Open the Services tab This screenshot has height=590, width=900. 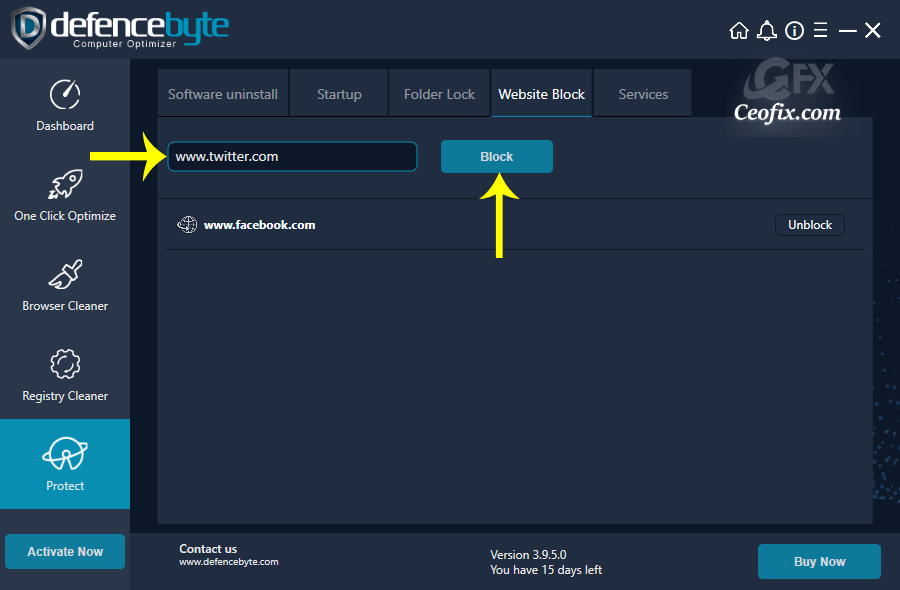coord(643,94)
